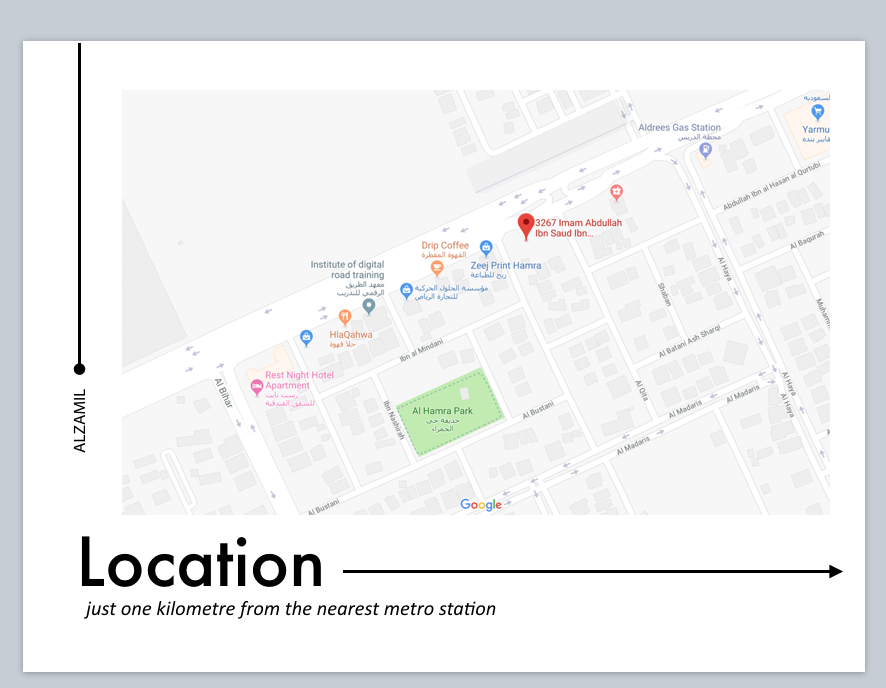Screen dimensions: 886x688
Task: Click the HlaQahwa cafe icon
Action: click(344, 318)
